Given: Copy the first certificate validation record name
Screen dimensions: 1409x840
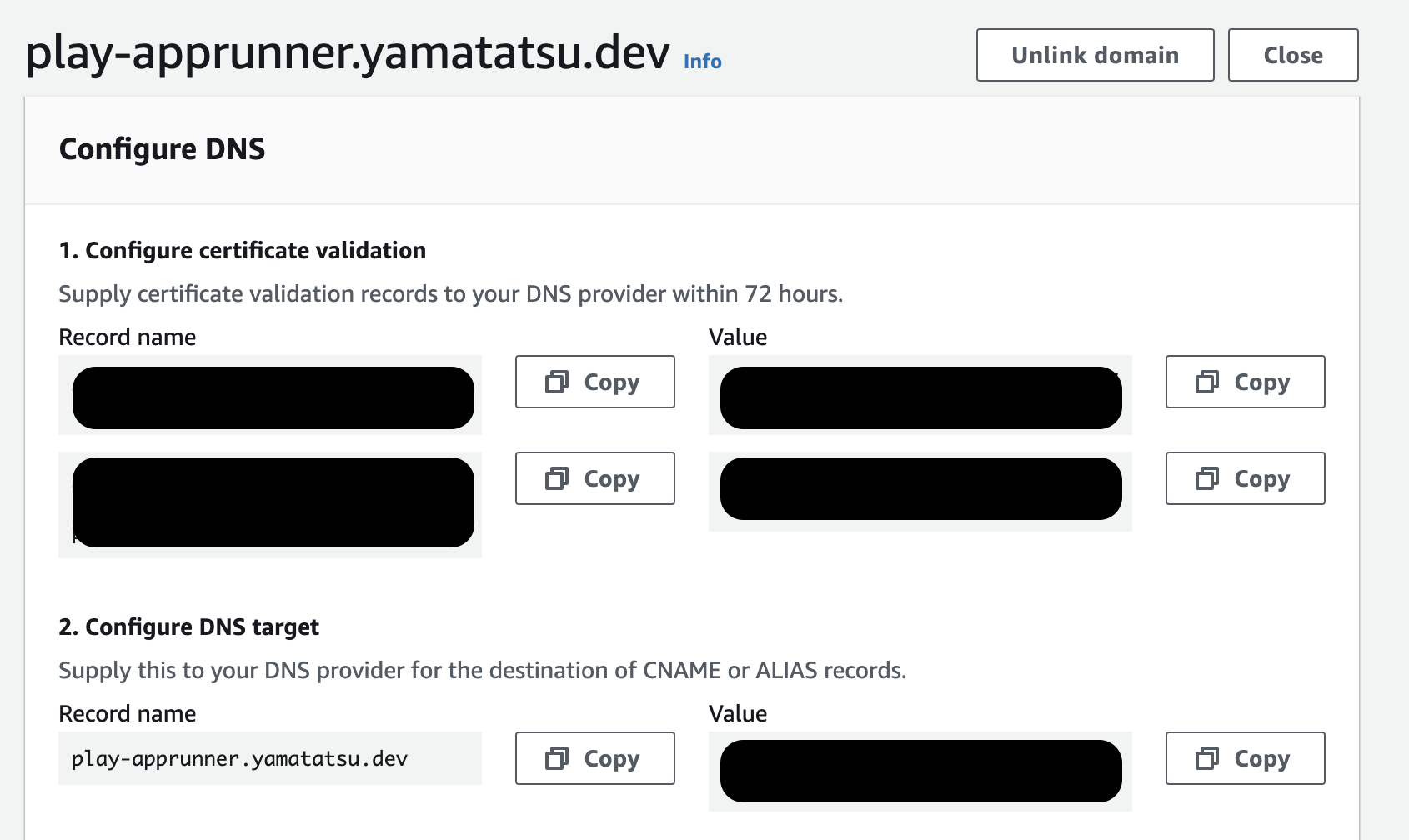Looking at the screenshot, I should (x=594, y=382).
